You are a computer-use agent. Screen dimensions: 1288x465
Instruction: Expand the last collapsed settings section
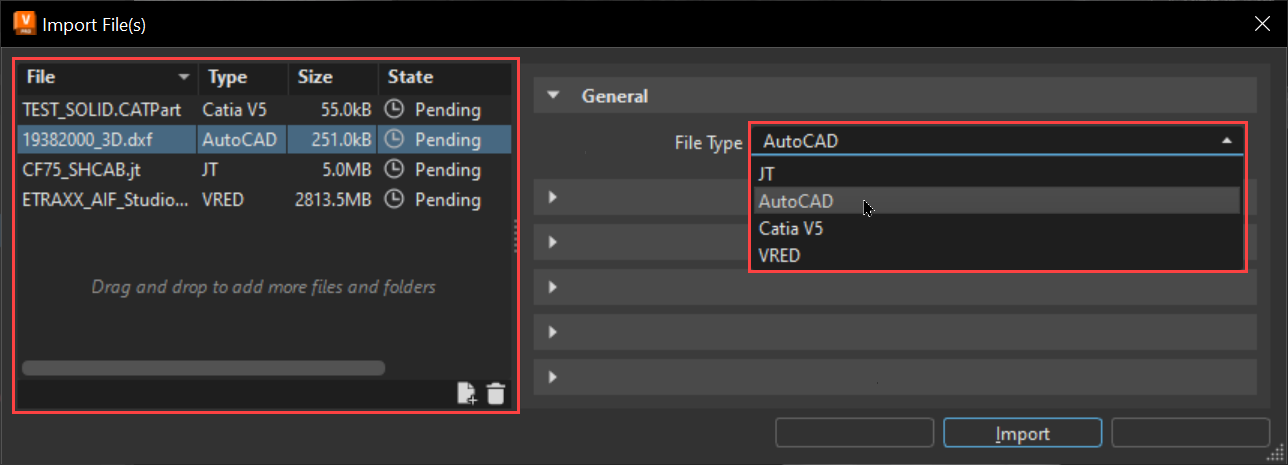pyautogui.click(x=552, y=377)
